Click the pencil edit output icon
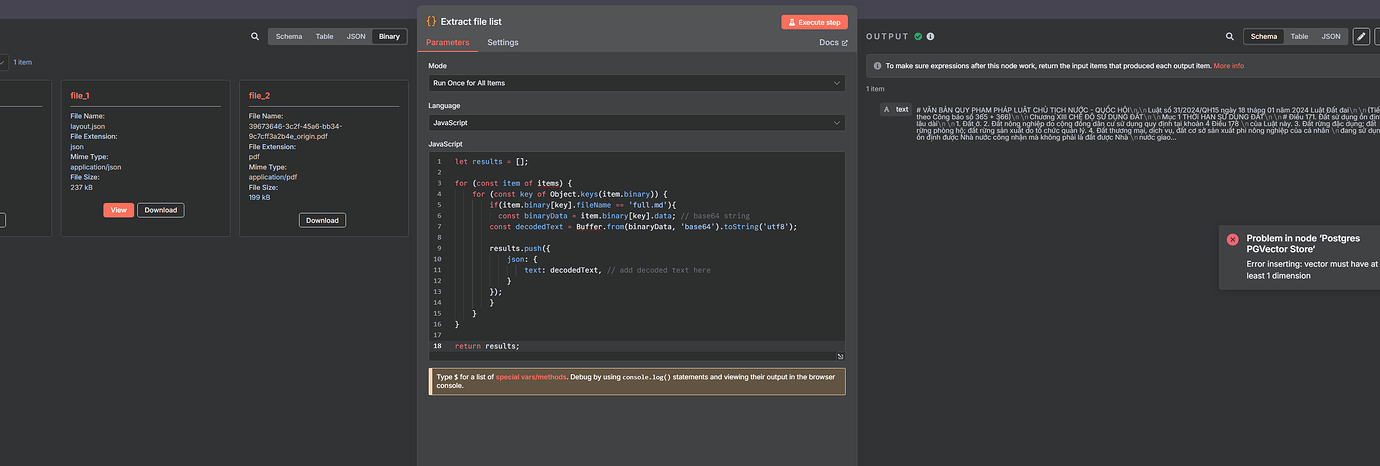Image resolution: width=1380 pixels, height=466 pixels. [x=1361, y=36]
